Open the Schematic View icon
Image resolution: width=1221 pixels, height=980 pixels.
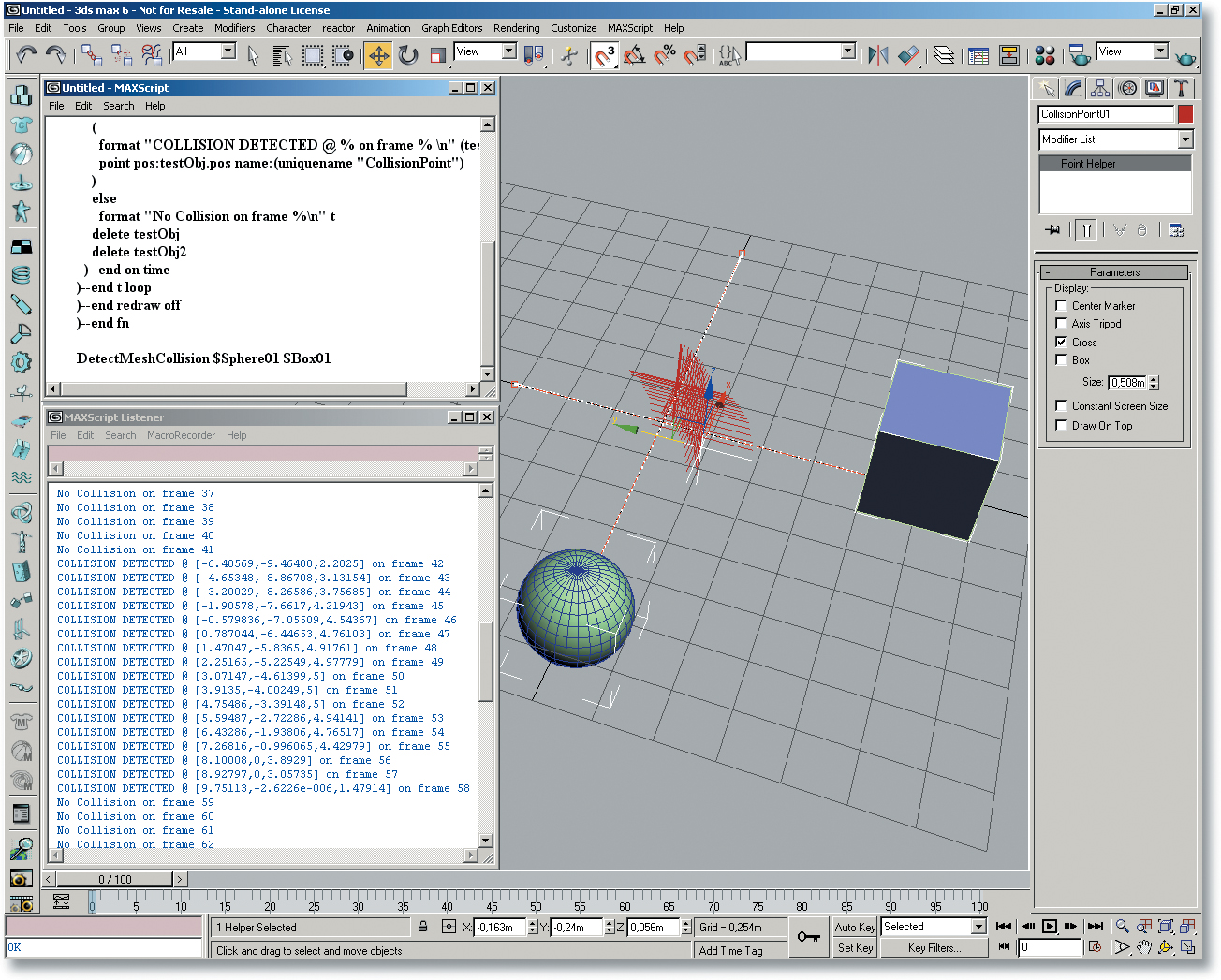1008,55
